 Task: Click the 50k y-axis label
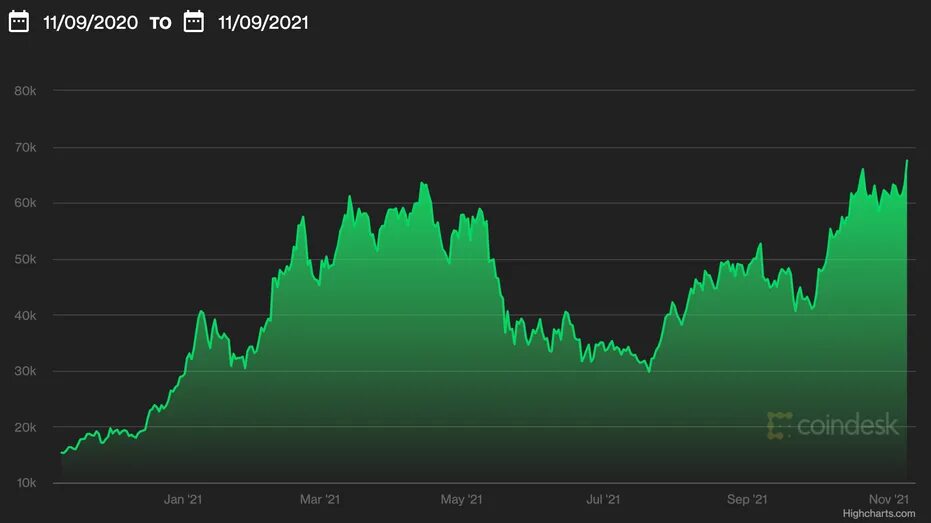coord(26,259)
